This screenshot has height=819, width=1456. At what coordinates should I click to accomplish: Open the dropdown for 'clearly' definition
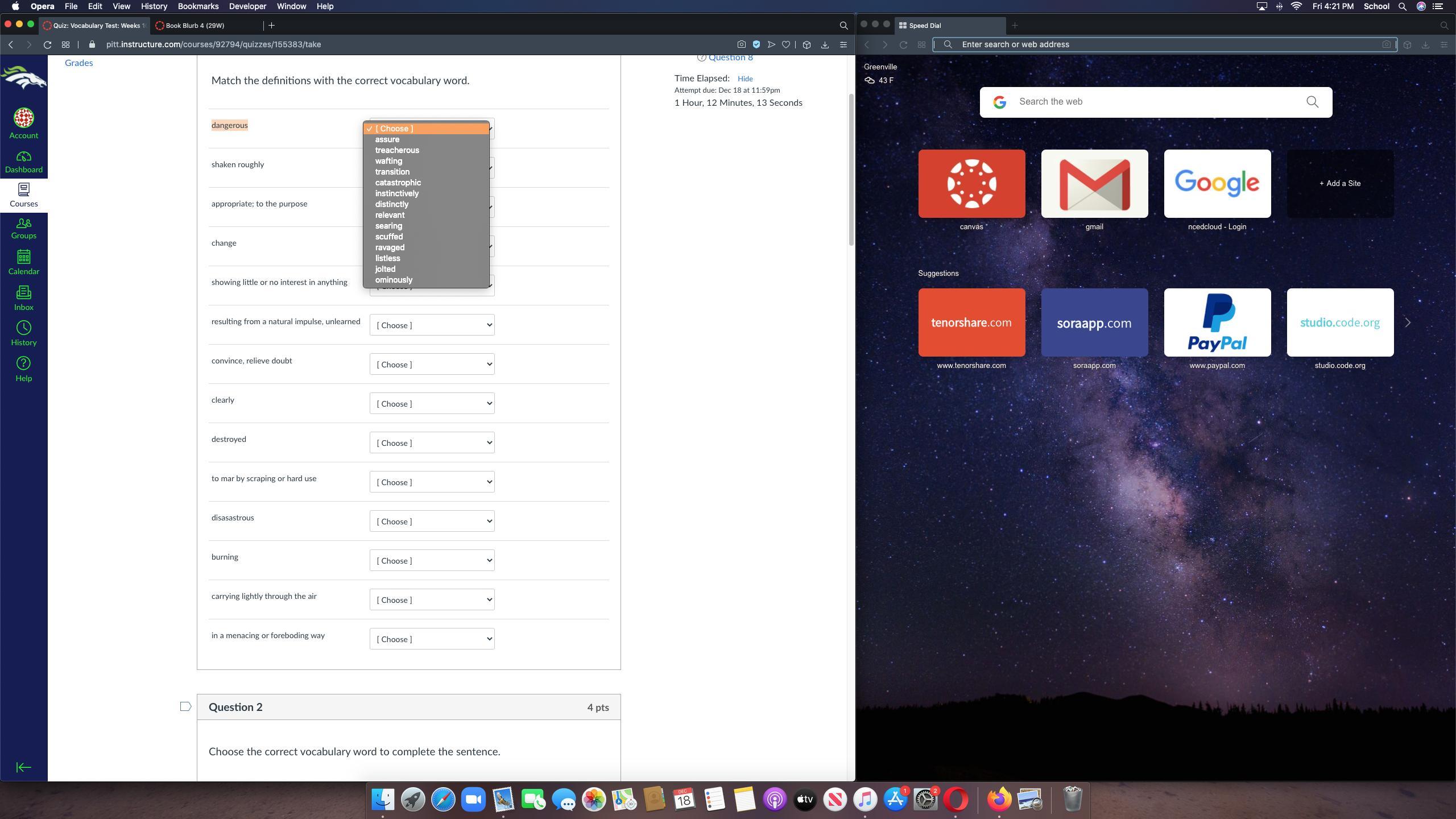pyautogui.click(x=432, y=404)
